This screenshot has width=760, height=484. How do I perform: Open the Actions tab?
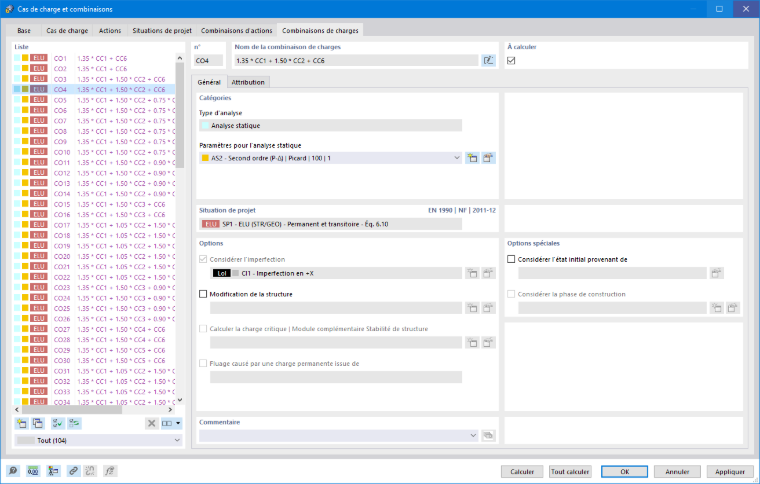coord(110,31)
